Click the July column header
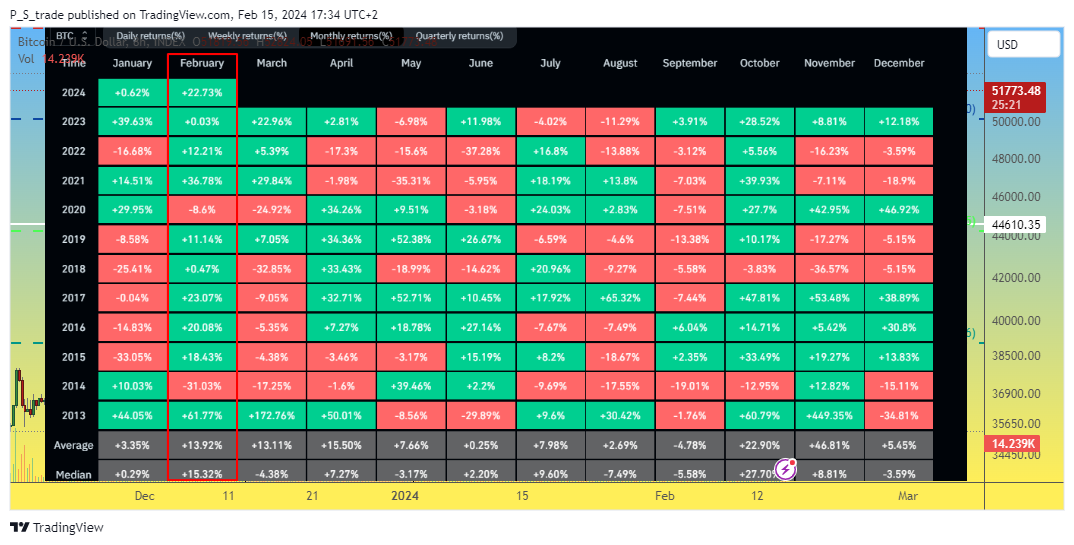Image resolution: width=1074 pixels, height=545 pixels. point(551,63)
